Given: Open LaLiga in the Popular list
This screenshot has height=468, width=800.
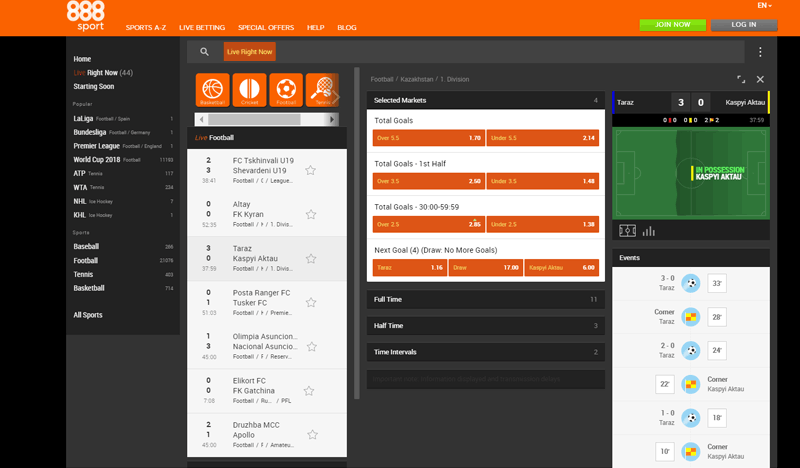Looking at the screenshot, I should pos(84,118).
